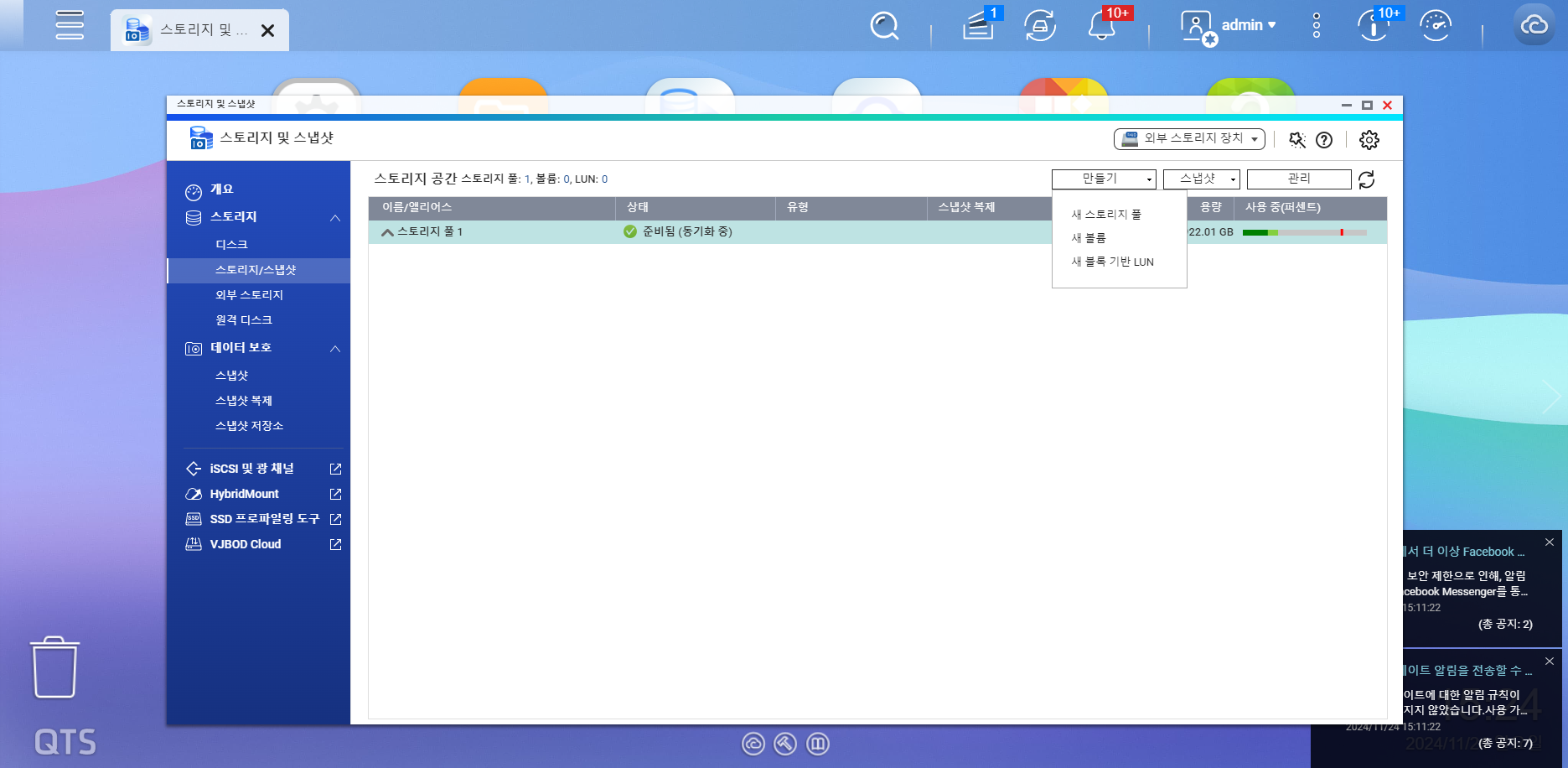
Task: Click the iSCSI icon in sidebar
Action: coord(194,469)
